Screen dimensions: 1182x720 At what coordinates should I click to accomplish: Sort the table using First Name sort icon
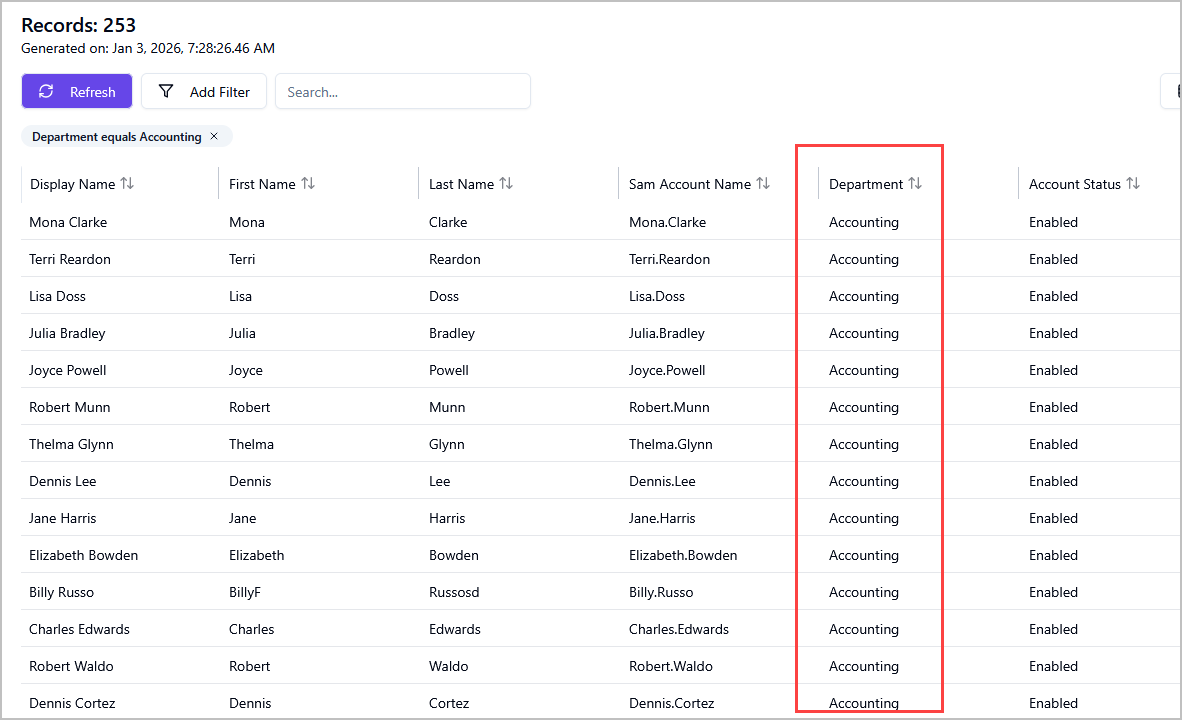[306, 183]
